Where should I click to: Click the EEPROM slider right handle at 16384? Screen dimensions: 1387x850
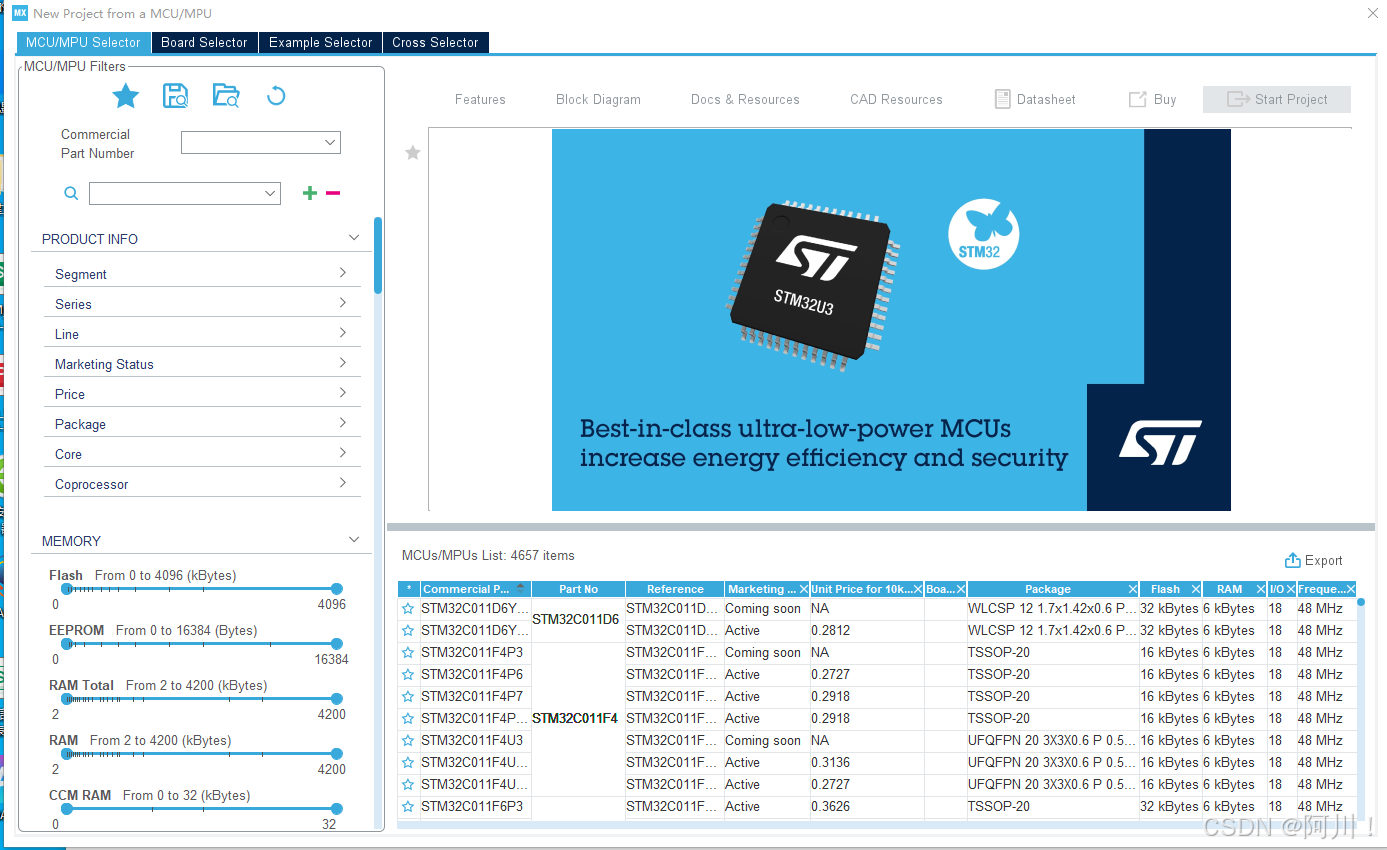[x=337, y=644]
